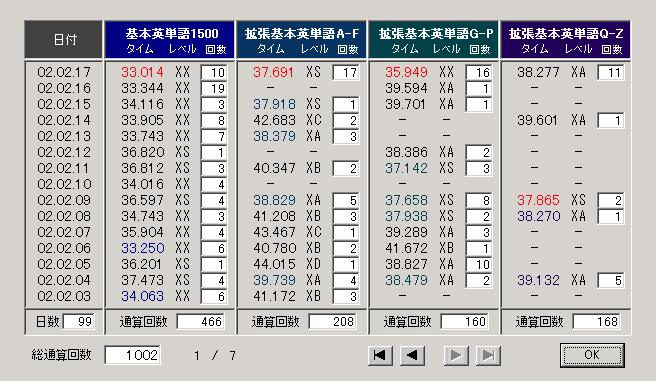Select the 日数 field showing 99
Viewport: 656px width, 381px height.
coord(79,322)
